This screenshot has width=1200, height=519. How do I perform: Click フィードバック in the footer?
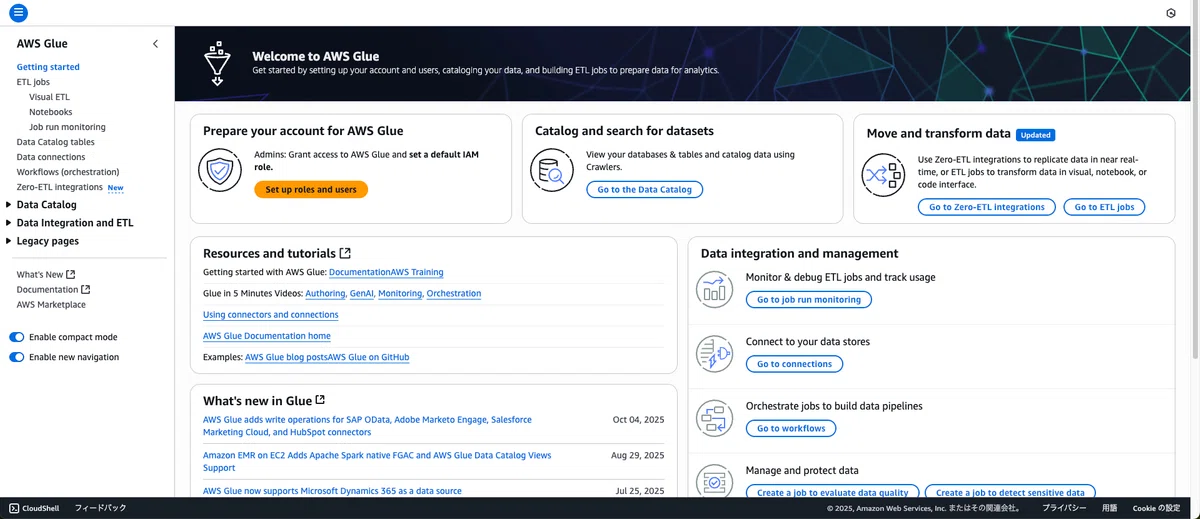101,508
